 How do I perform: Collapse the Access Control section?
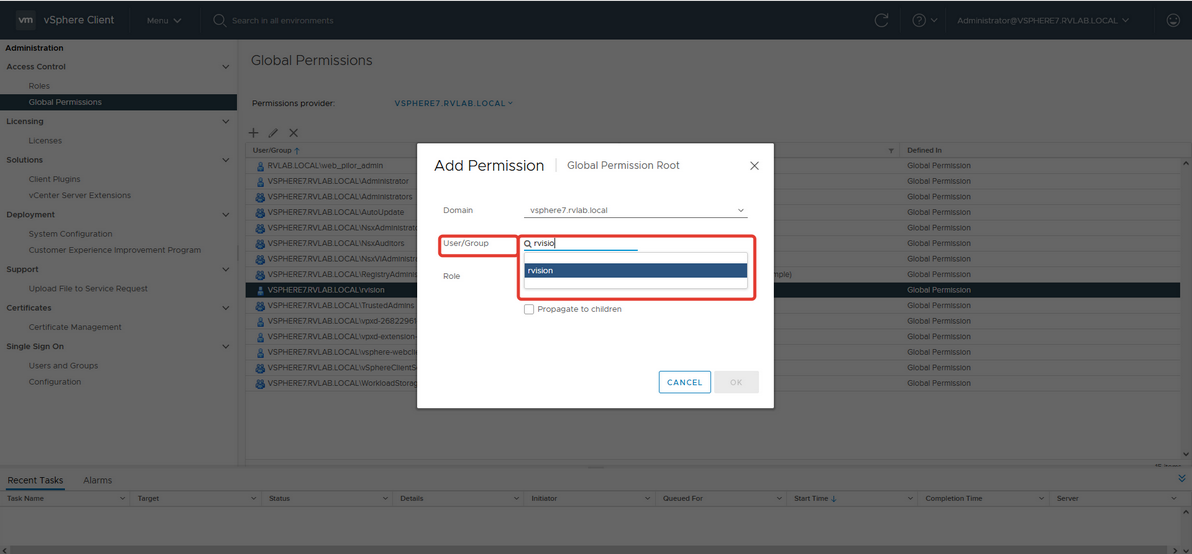click(x=225, y=67)
